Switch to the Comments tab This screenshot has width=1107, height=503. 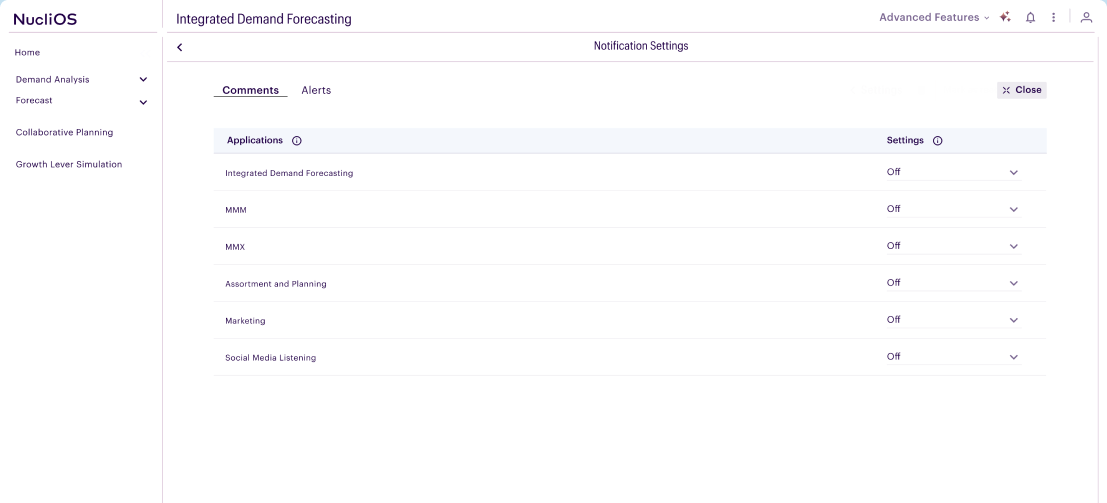(x=251, y=90)
